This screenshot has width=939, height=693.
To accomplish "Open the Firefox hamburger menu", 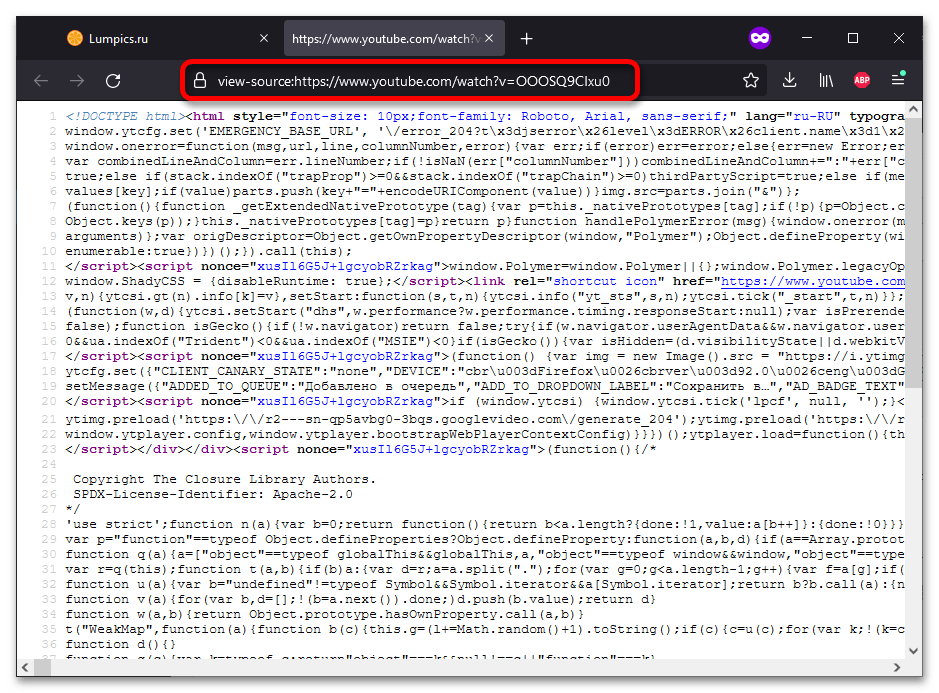I will (x=898, y=79).
